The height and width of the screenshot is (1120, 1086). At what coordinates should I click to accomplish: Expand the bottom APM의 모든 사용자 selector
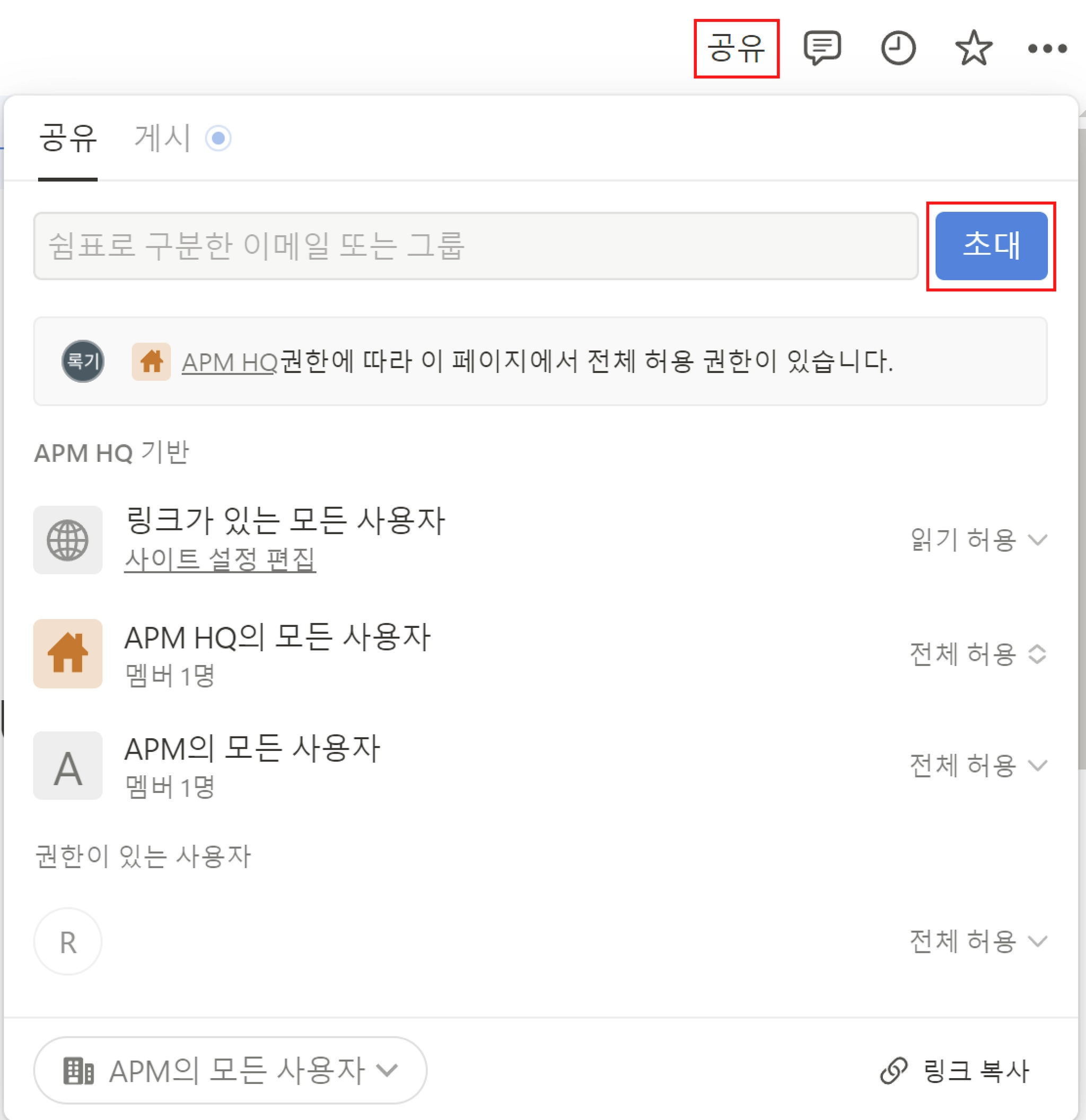(x=230, y=1070)
